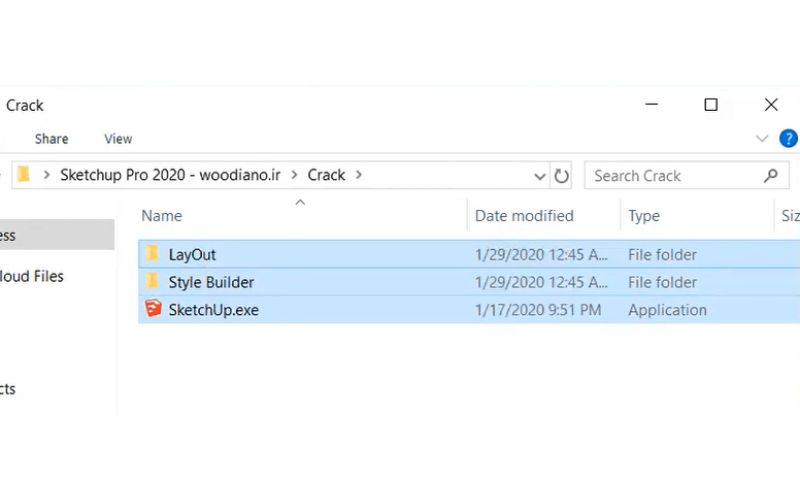This screenshot has width=800, height=500.
Task: Expand the chevron after the address bar folder icon
Action: pos(46,175)
